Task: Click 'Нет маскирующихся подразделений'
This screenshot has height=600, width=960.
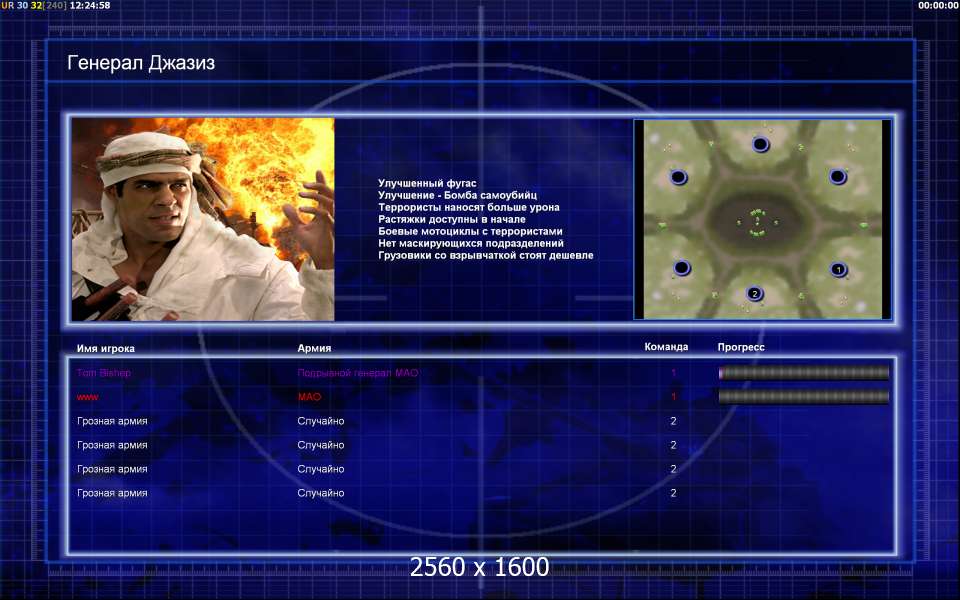Action: tap(471, 243)
